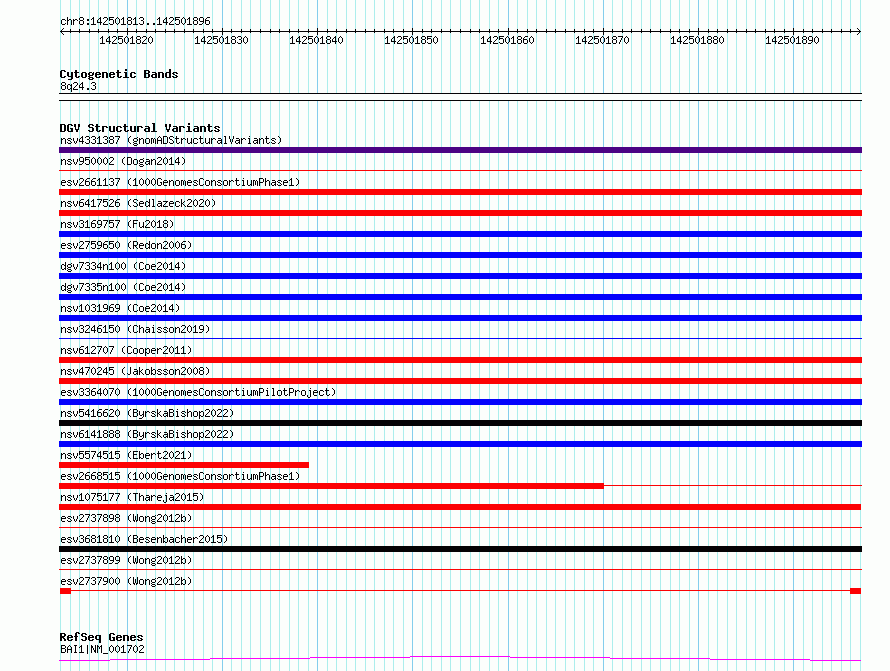
Task: Click the RefSeq Genes track title
Action: click(101, 637)
